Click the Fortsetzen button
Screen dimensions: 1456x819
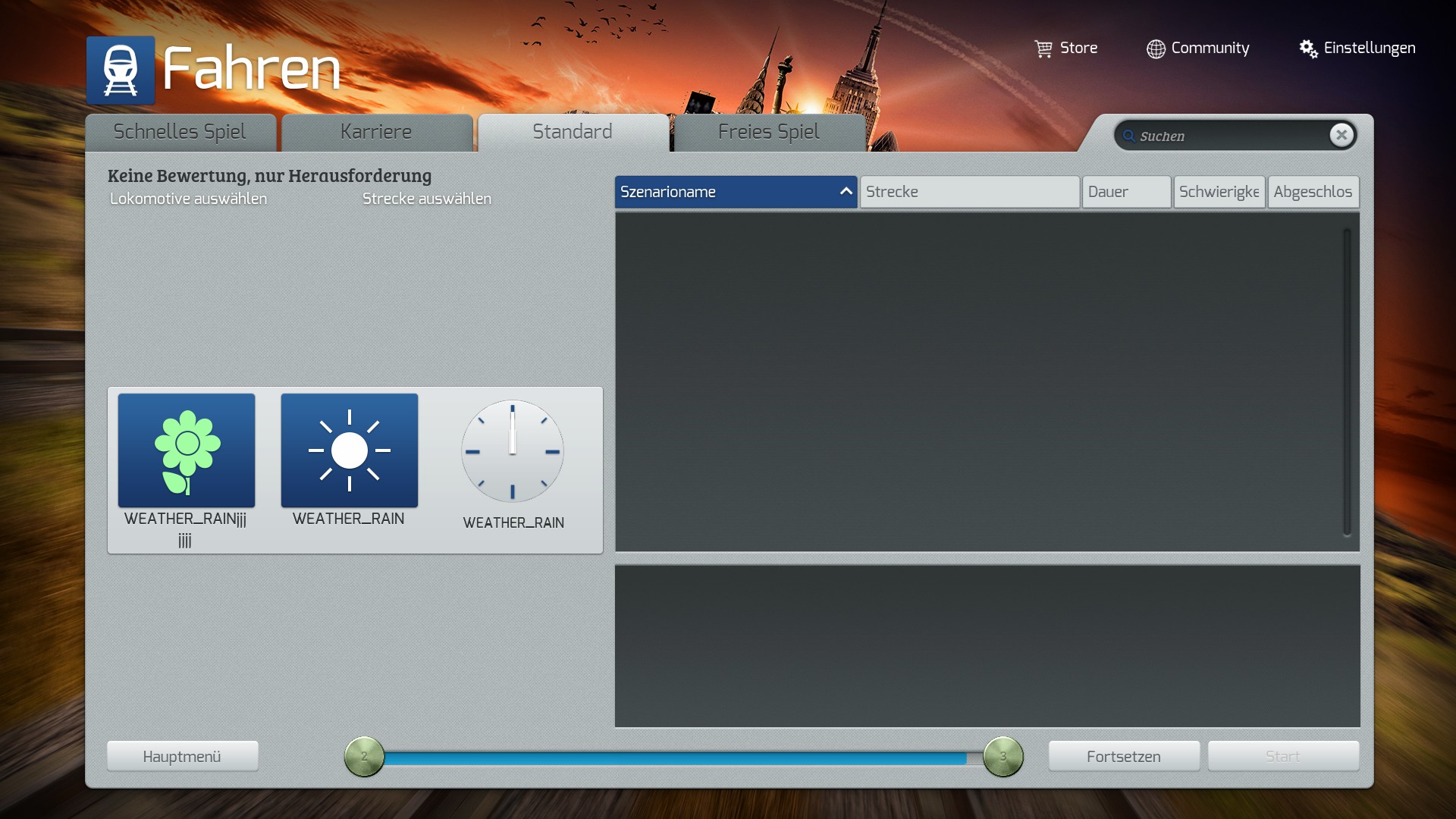click(x=1123, y=756)
